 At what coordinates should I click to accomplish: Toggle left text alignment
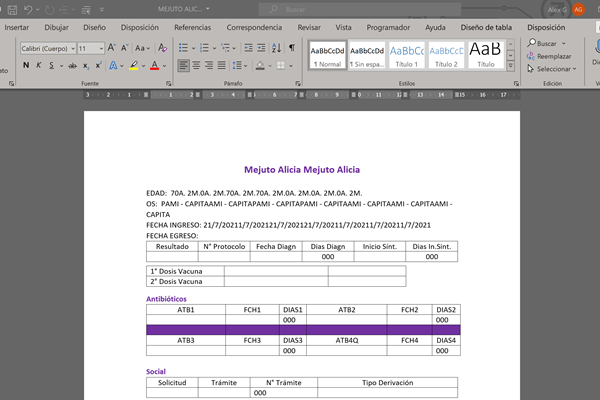tap(185, 66)
